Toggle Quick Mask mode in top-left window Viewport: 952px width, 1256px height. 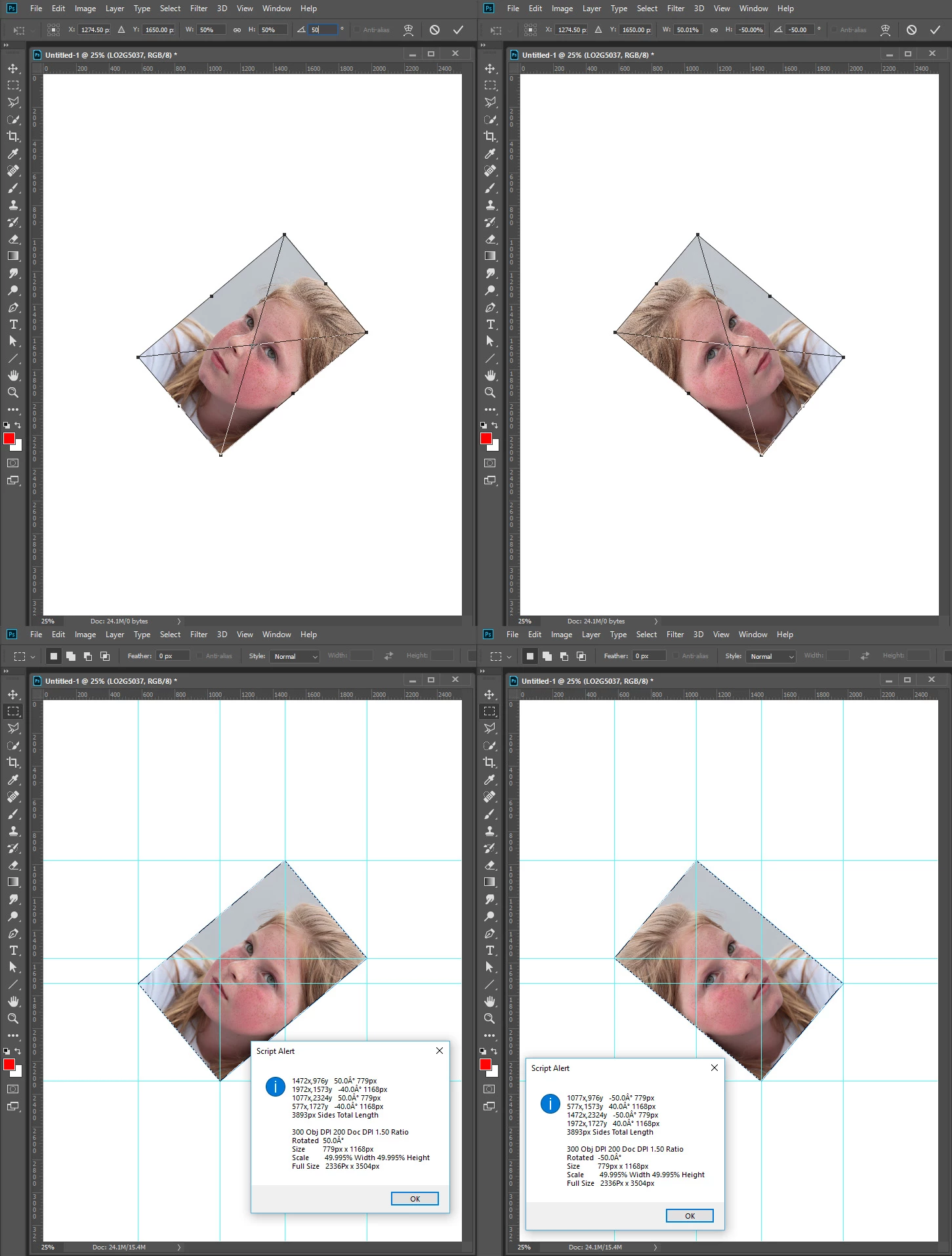[x=13, y=463]
